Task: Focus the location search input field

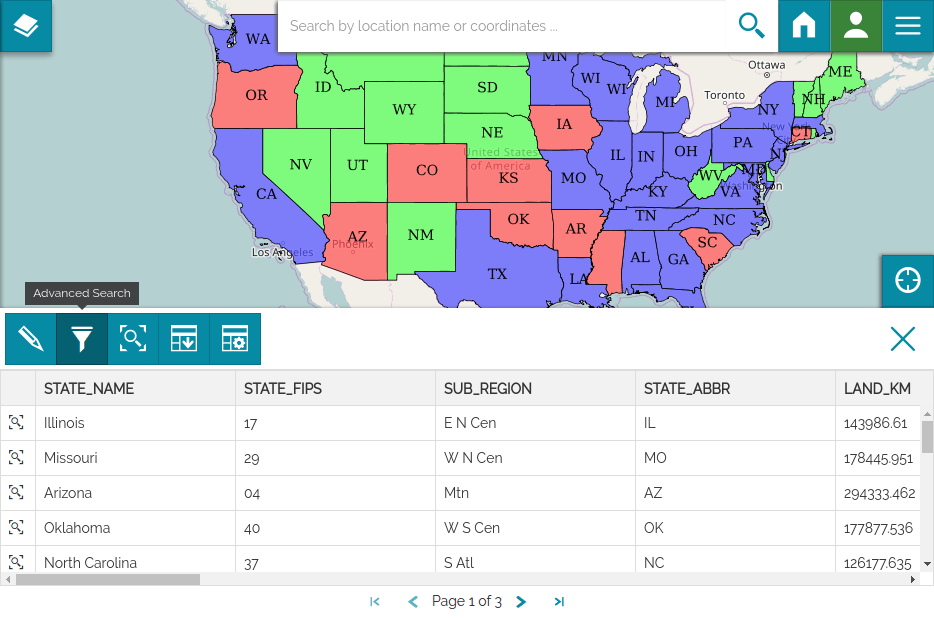Action: (505, 26)
